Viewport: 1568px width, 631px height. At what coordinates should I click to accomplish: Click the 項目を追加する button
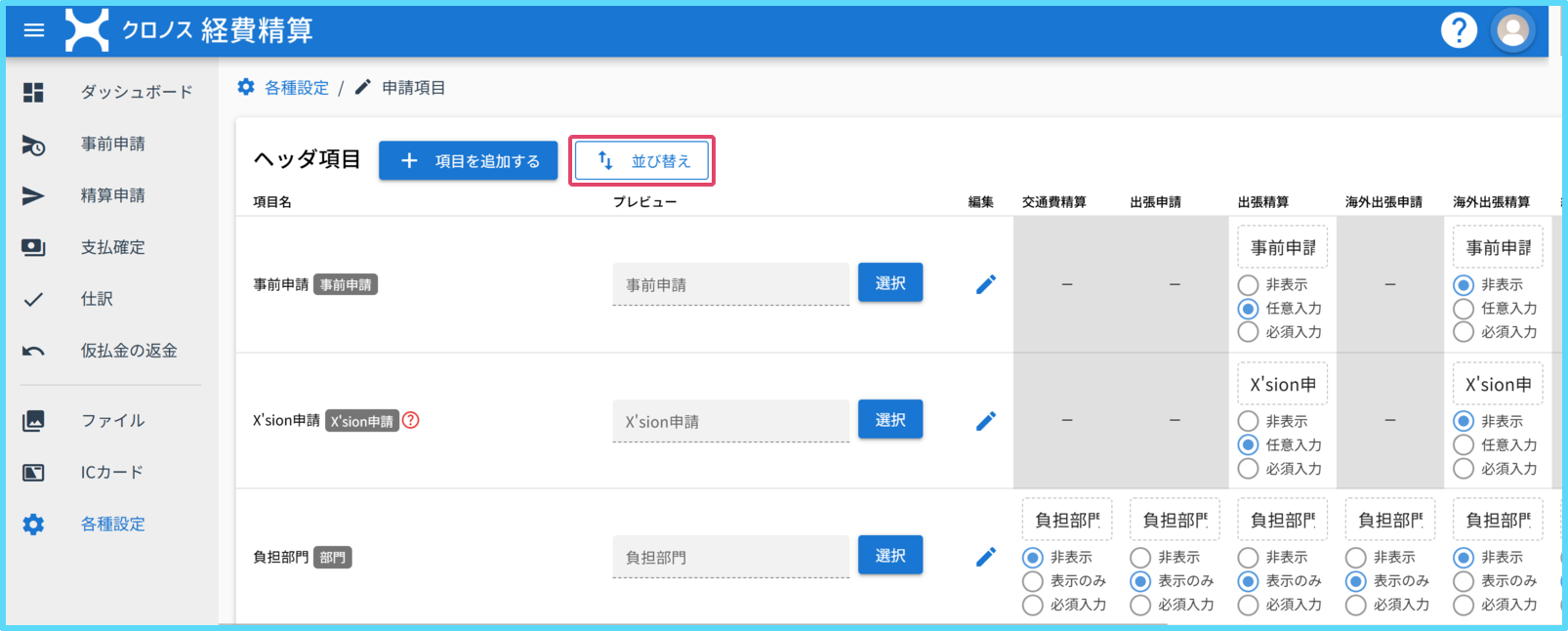click(468, 161)
